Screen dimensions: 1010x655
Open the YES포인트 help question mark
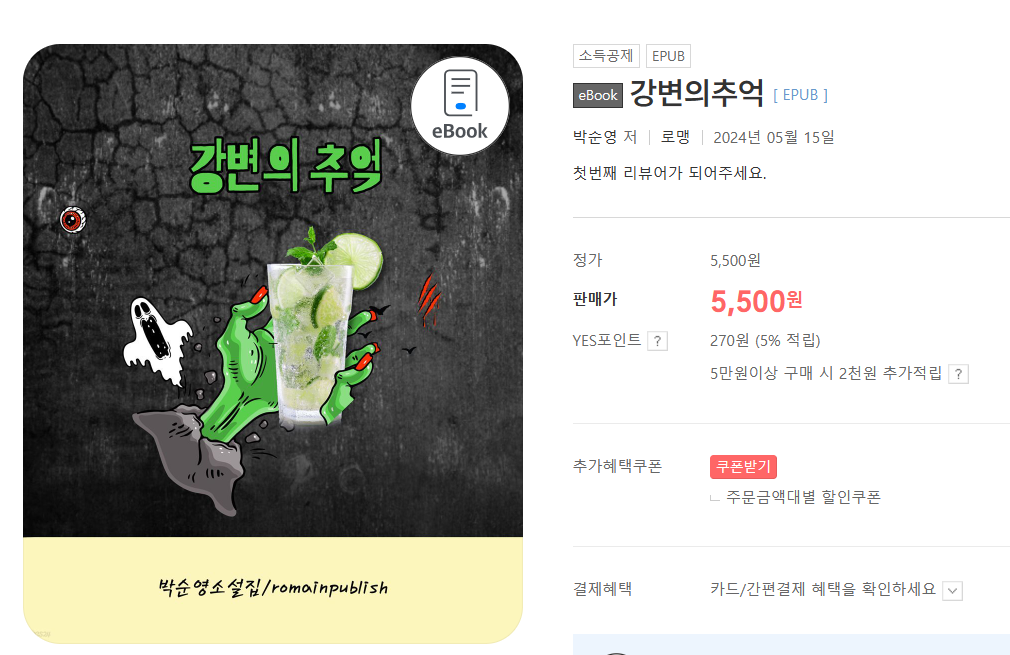(x=657, y=341)
